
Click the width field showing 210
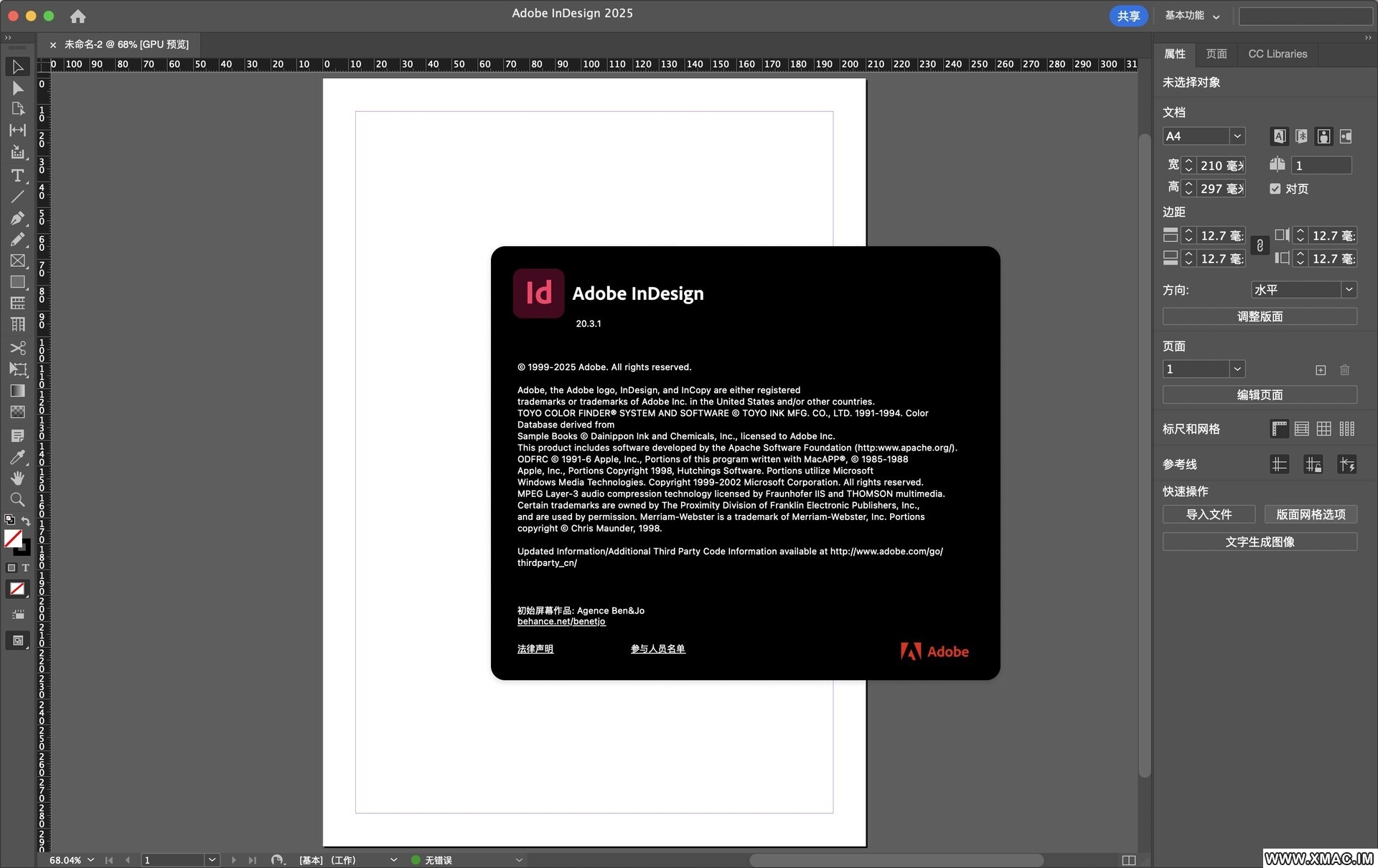click(x=1221, y=166)
